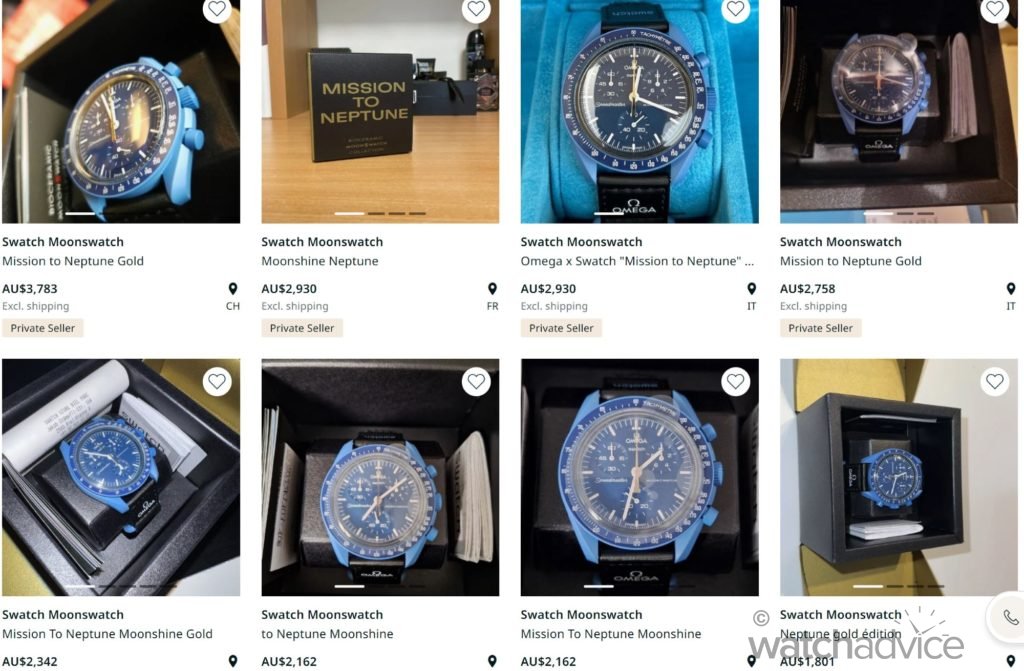This screenshot has width=1024, height=671.
Task: Select second image dot on Moonshine Neptune photo
Action: pos(376,214)
